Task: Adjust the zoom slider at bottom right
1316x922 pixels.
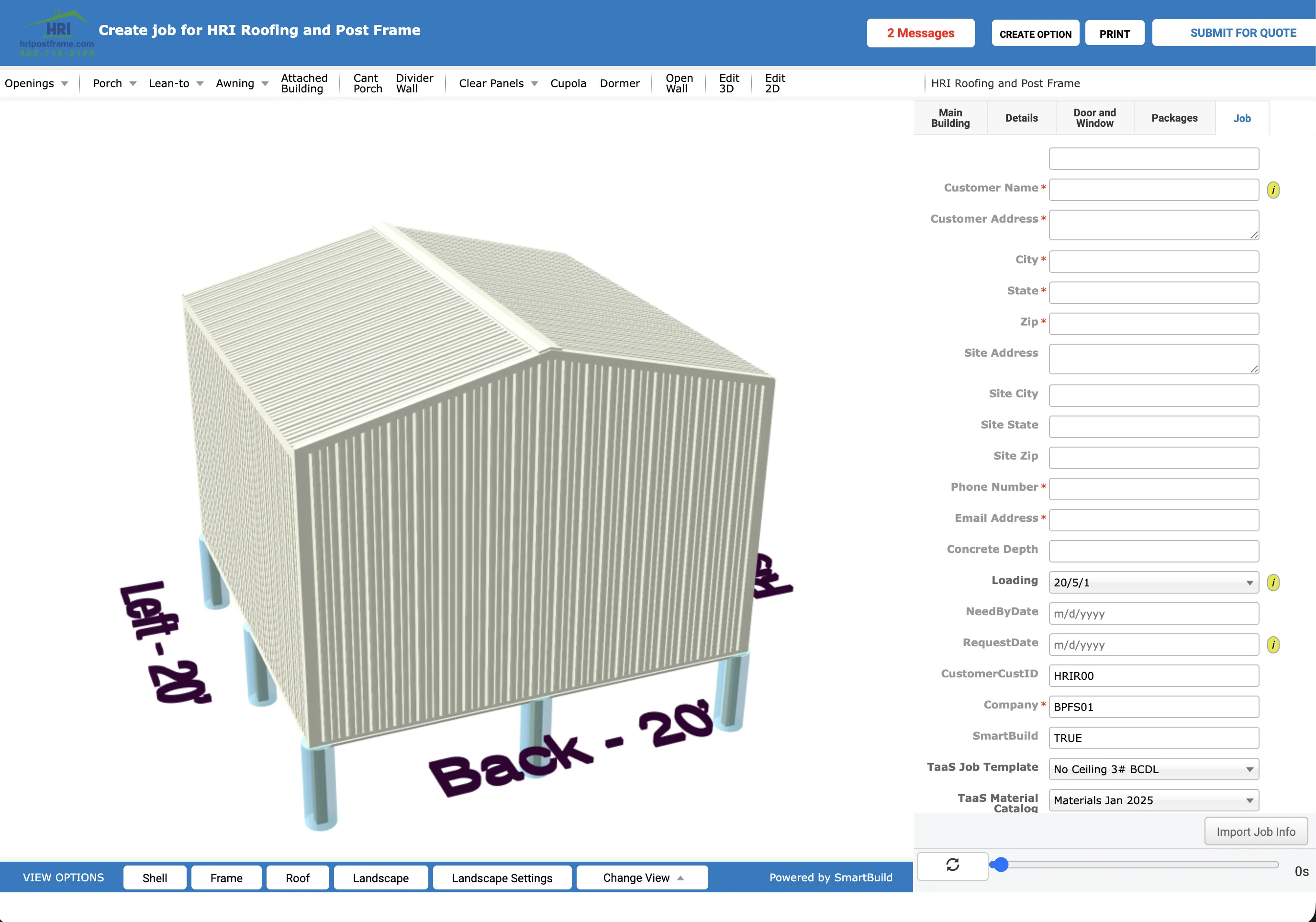Action: click(1001, 865)
